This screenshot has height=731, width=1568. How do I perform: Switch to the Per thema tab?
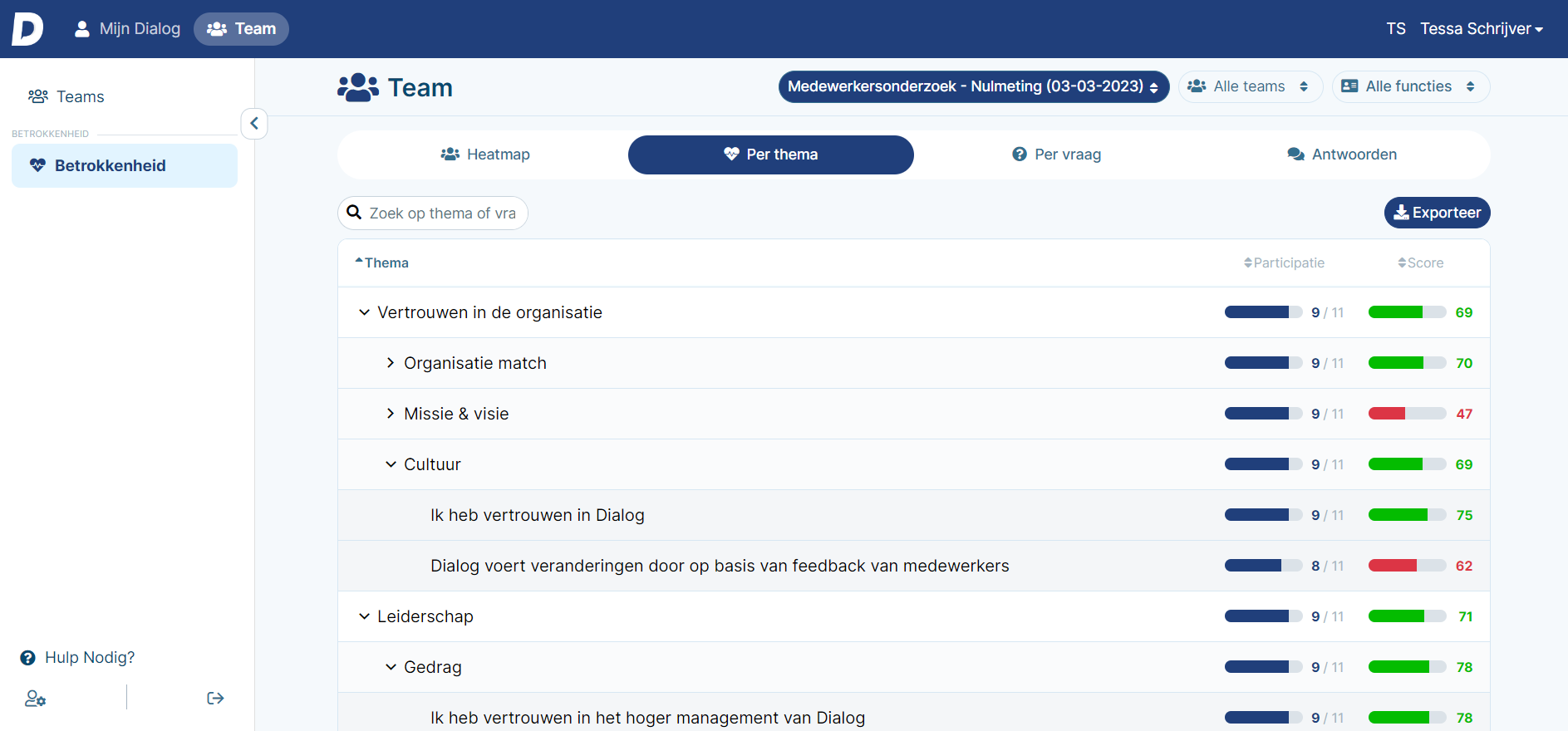coord(771,155)
